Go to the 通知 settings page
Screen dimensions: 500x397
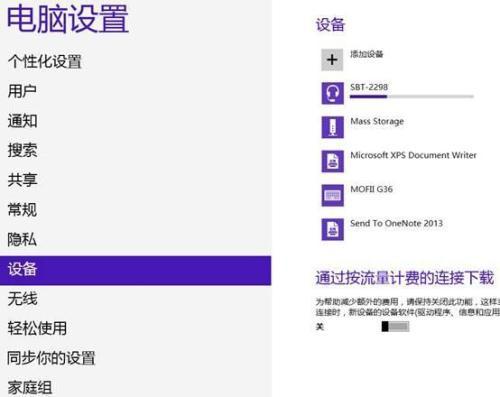(x=22, y=121)
